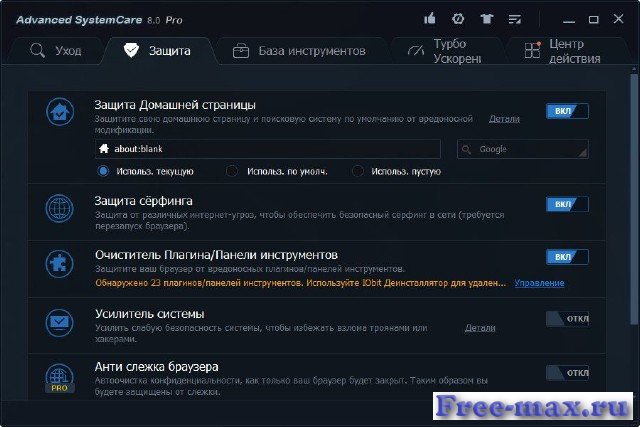Screen dimensions: 640x427
Task: Enable Усилитель системы switch
Action: (567, 319)
